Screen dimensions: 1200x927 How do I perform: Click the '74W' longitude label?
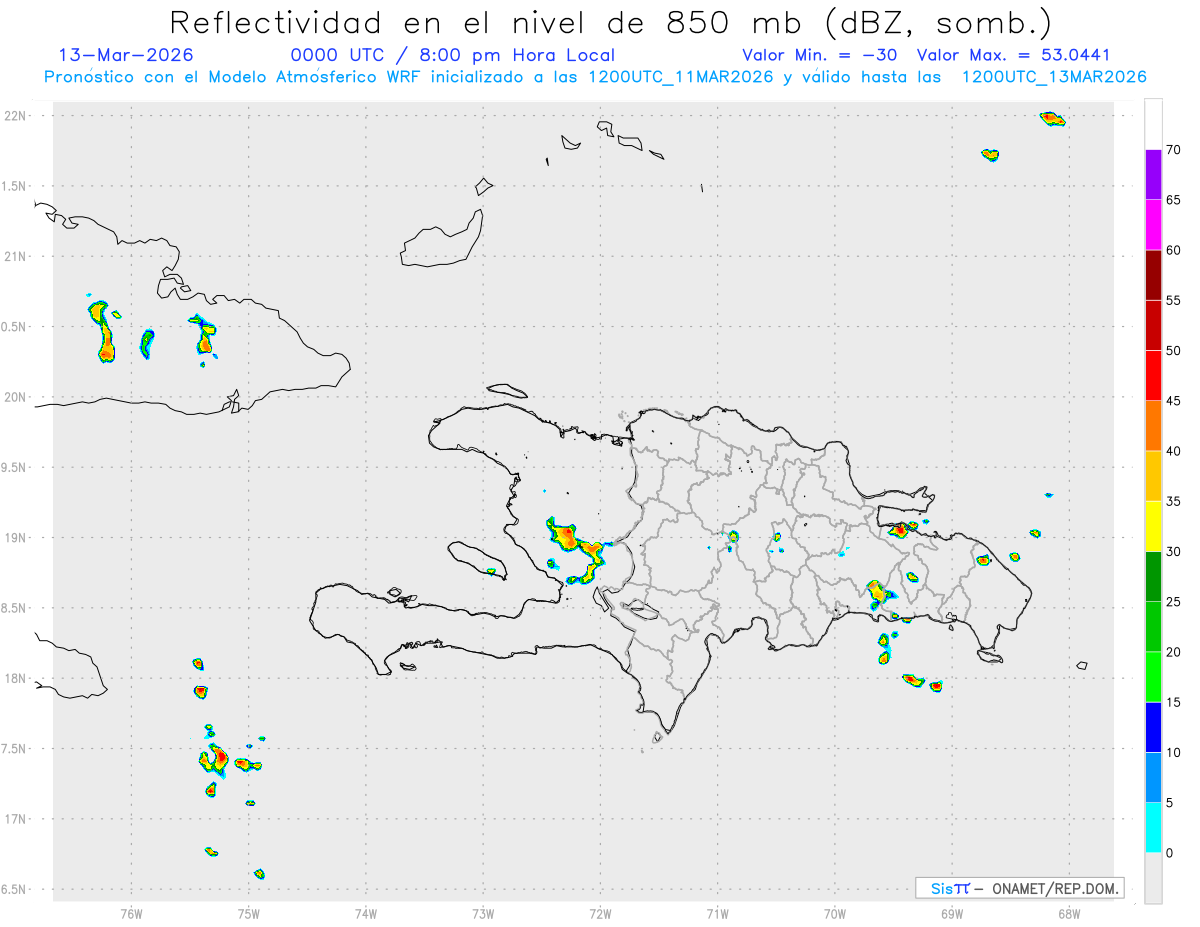point(366,913)
